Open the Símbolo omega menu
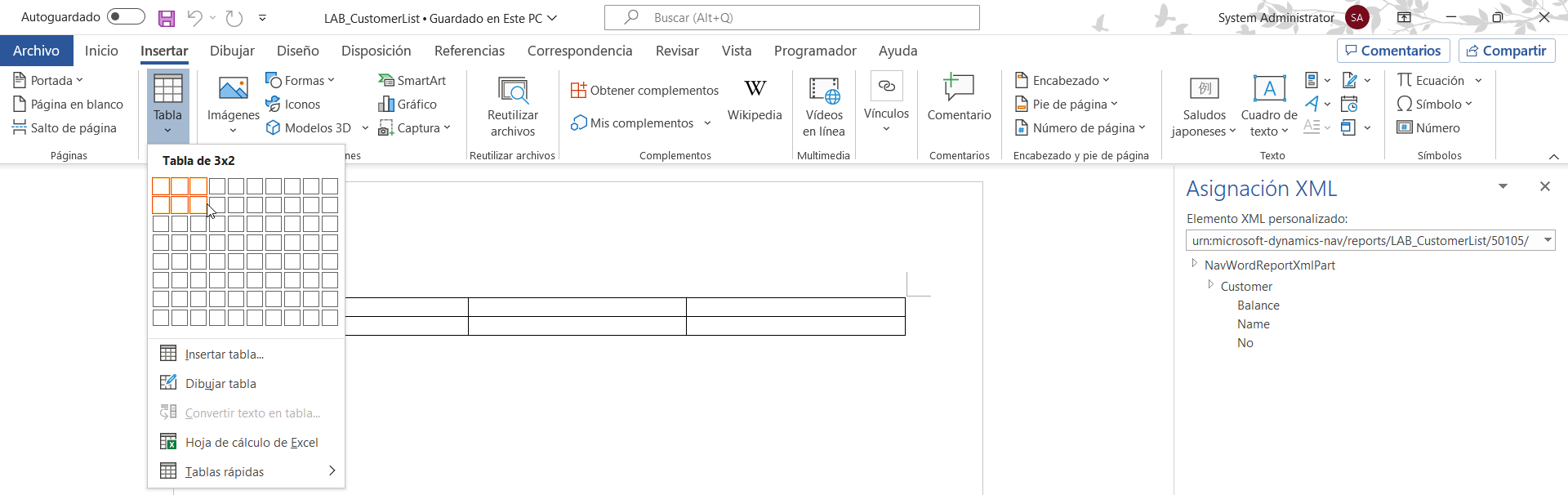Screen dimensions: 1568x495 1435,104
